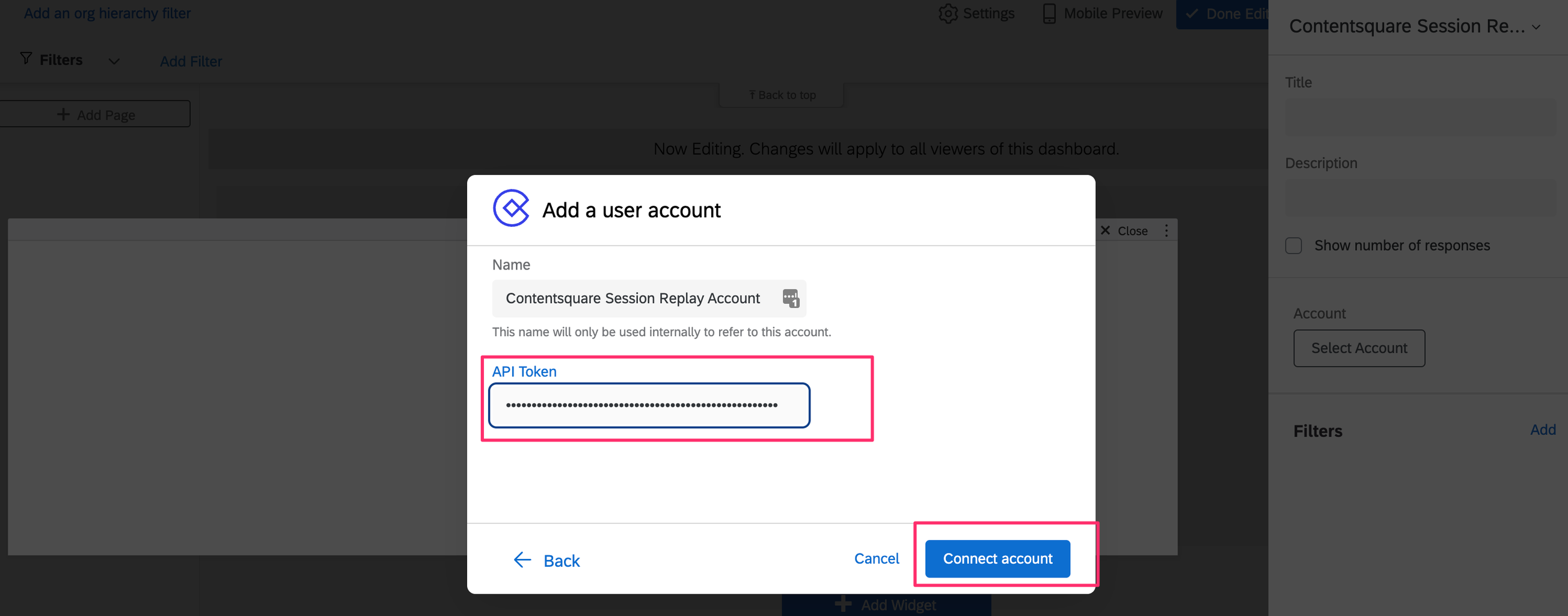Click the password manager icon in Name field
1568x616 pixels.
click(790, 298)
